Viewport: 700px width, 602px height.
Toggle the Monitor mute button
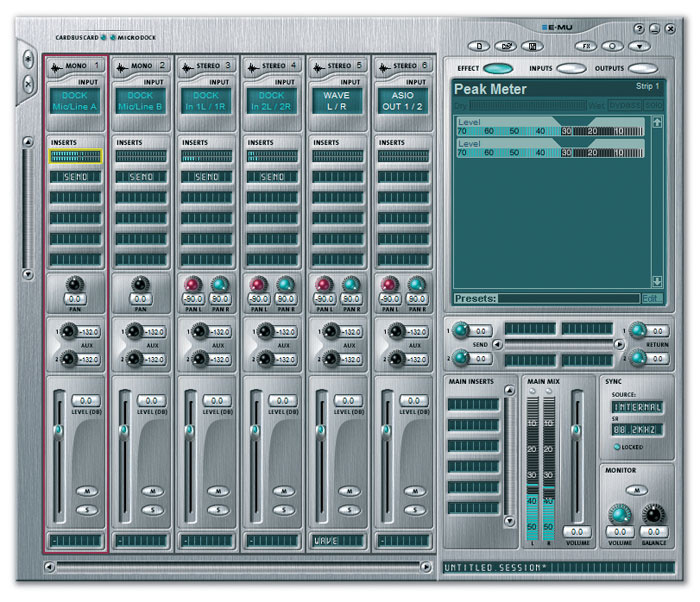point(636,490)
